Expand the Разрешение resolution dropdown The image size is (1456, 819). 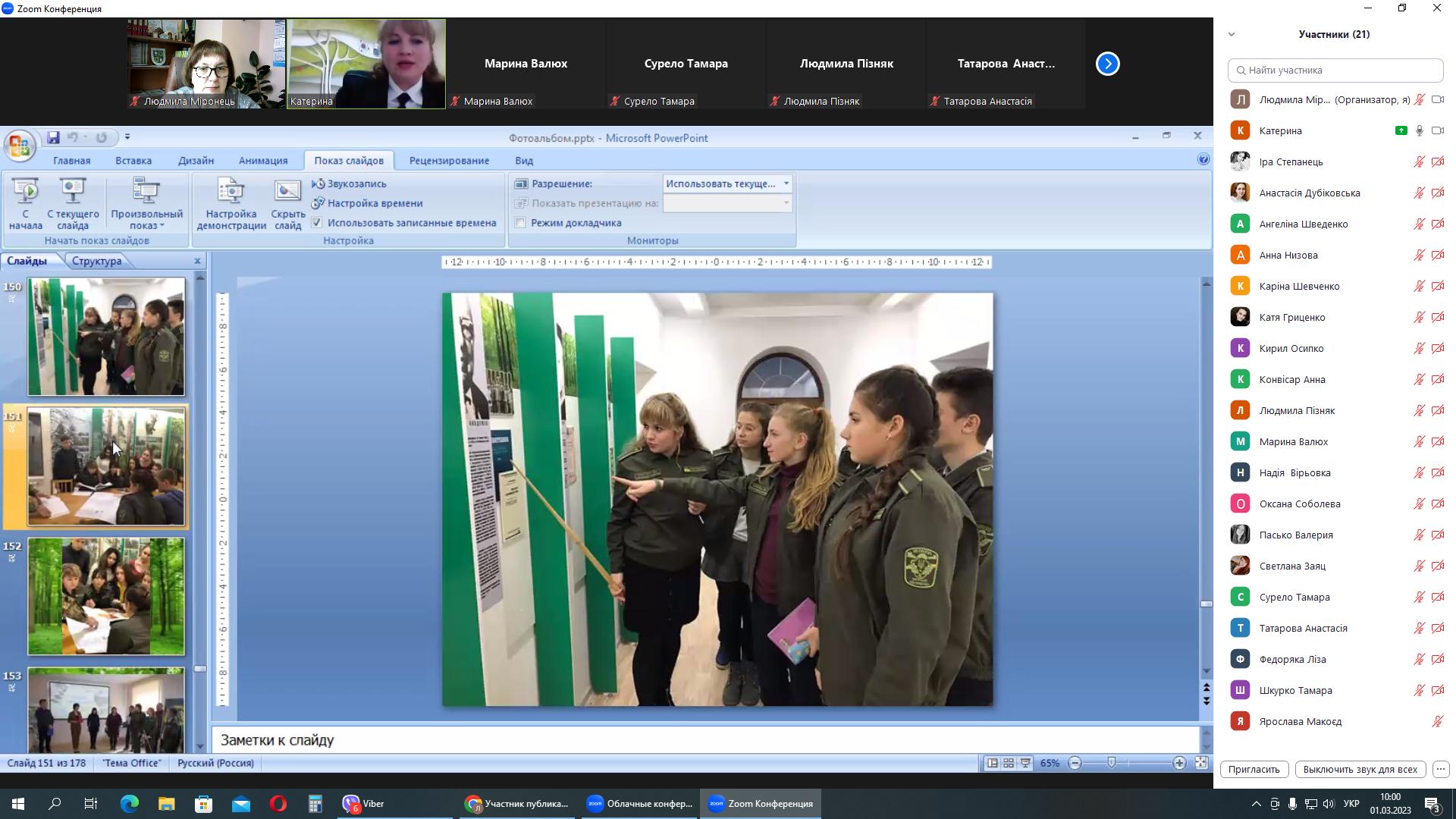786,184
